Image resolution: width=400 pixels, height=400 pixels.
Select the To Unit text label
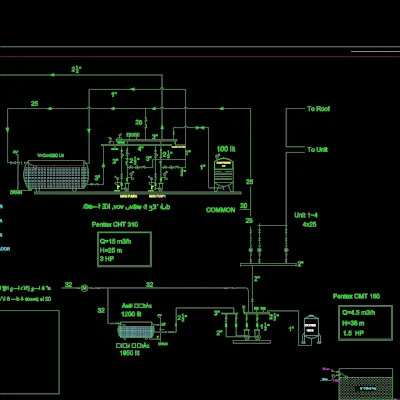(317, 150)
